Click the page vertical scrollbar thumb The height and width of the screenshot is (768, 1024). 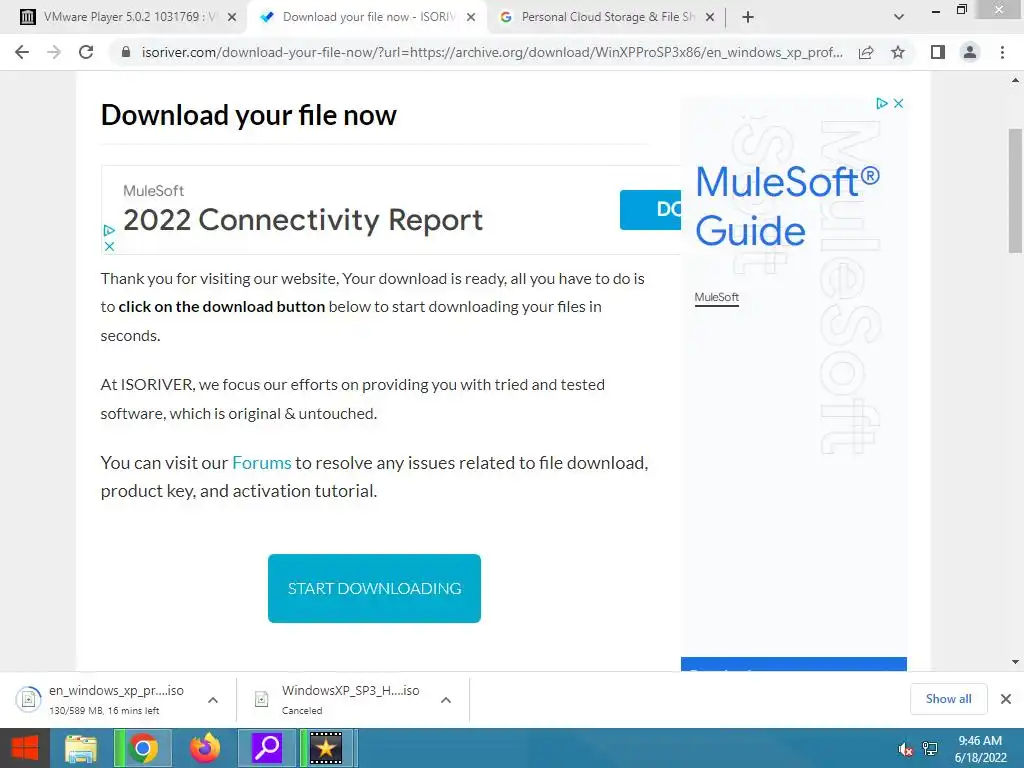click(x=1015, y=191)
